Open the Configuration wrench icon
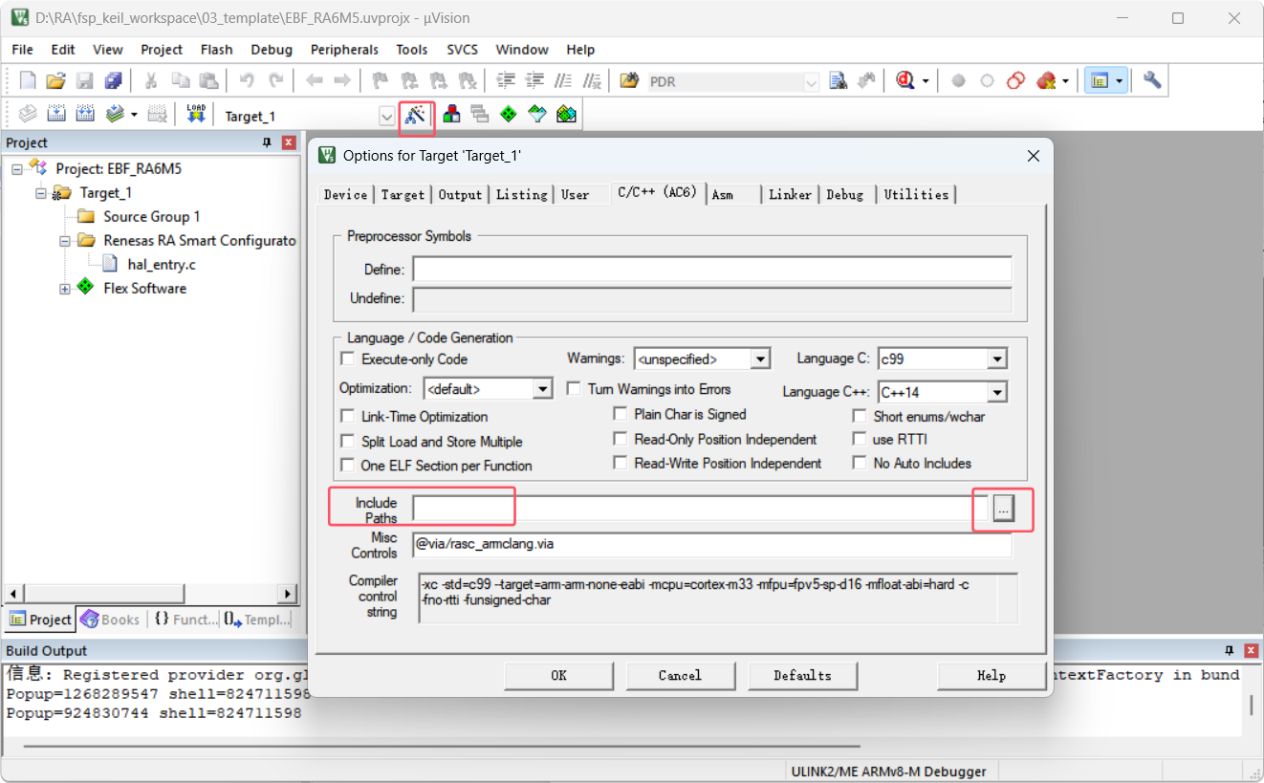 click(1152, 81)
